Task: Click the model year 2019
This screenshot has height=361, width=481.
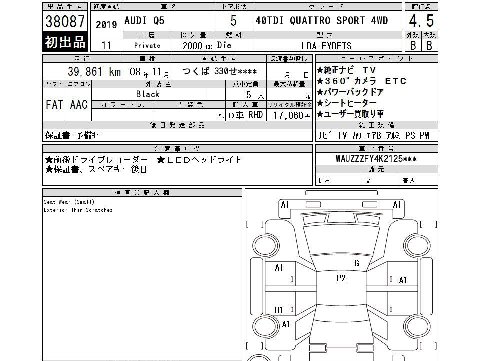Action: coord(106,24)
